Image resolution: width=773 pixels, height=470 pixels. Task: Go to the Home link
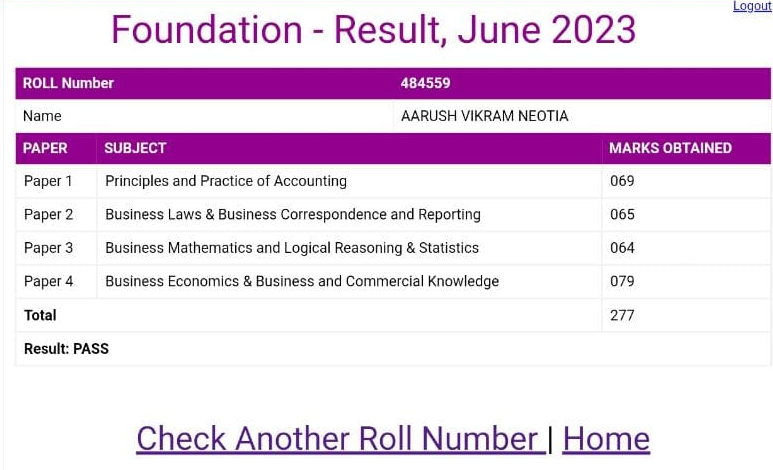(x=606, y=438)
